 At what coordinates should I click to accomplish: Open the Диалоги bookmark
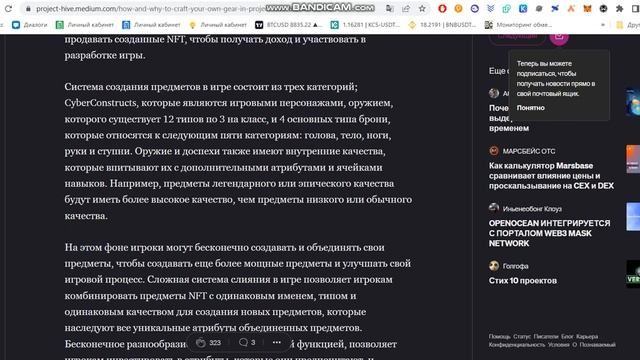click(x=29, y=25)
